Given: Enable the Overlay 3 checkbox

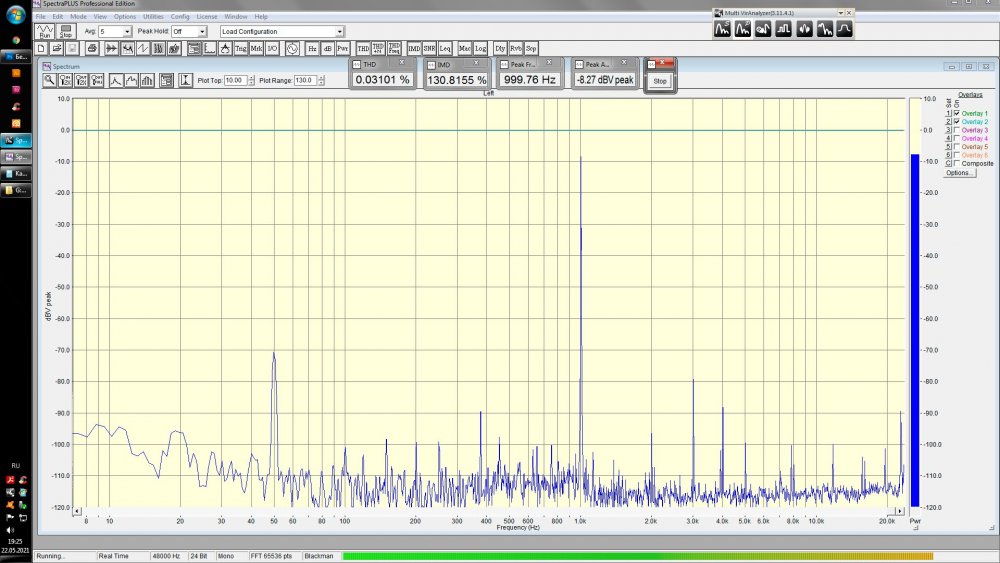Looking at the screenshot, I should coord(957,130).
